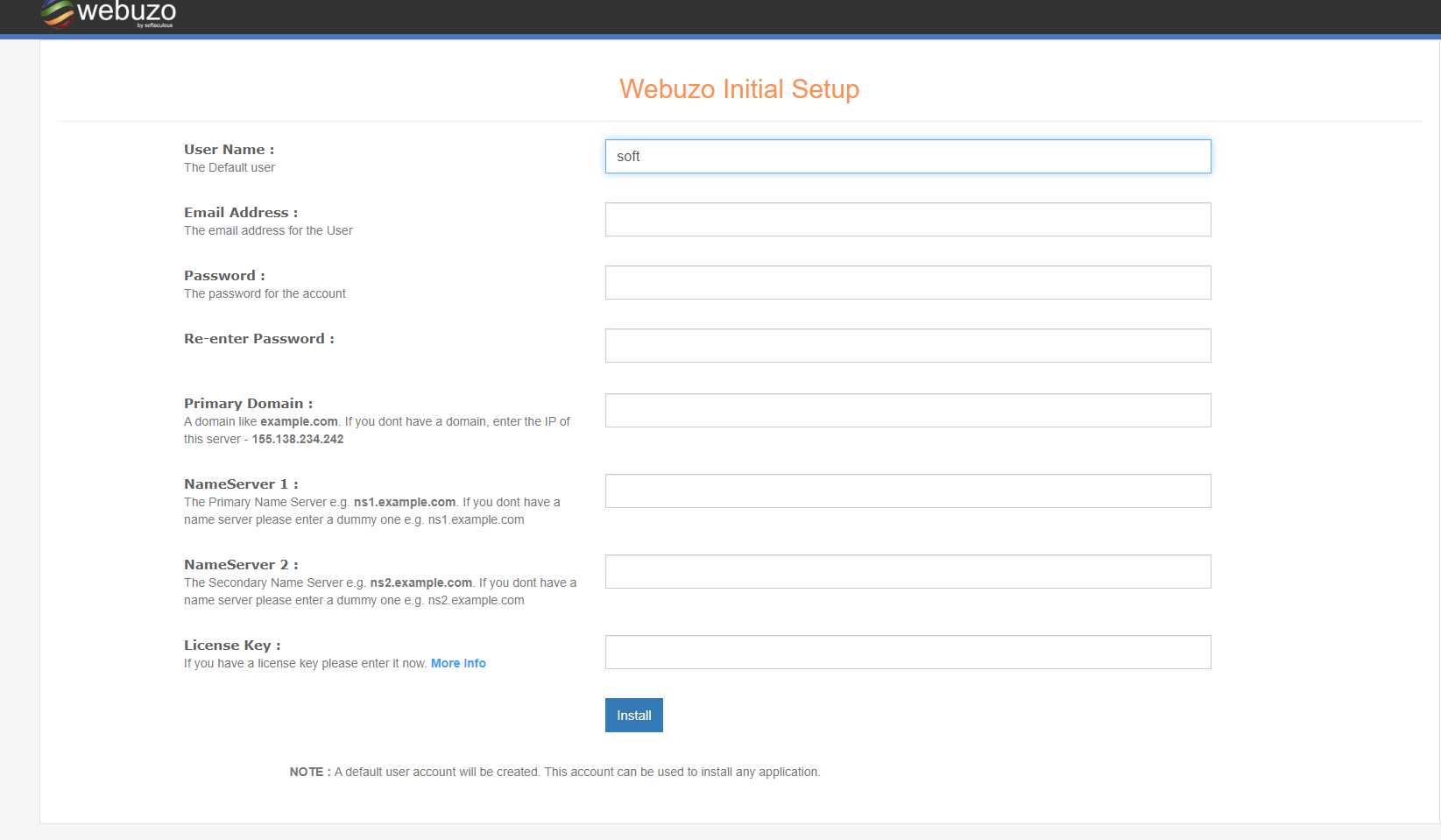
Task: Click the Install button
Action: pyautogui.click(x=633, y=716)
